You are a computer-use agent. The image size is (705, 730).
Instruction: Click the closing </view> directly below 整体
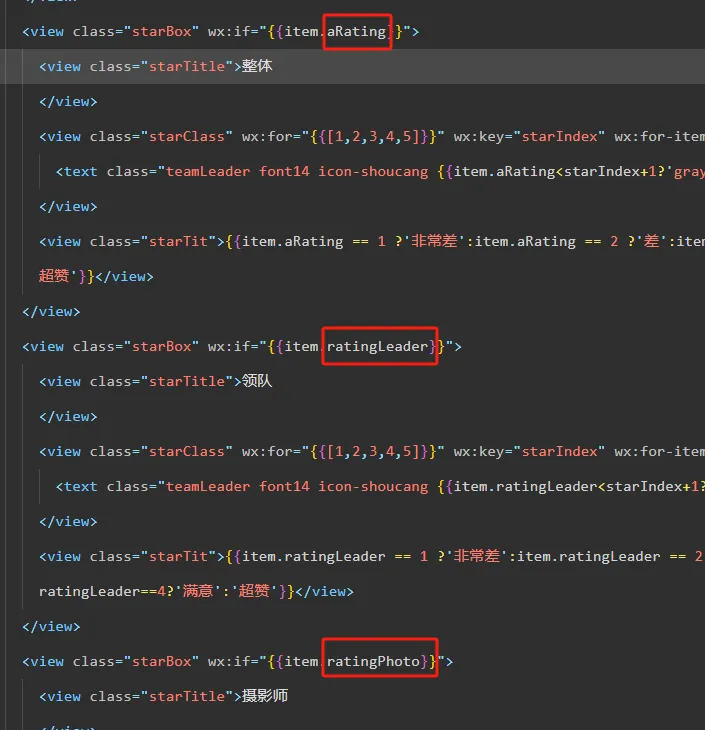click(68, 101)
